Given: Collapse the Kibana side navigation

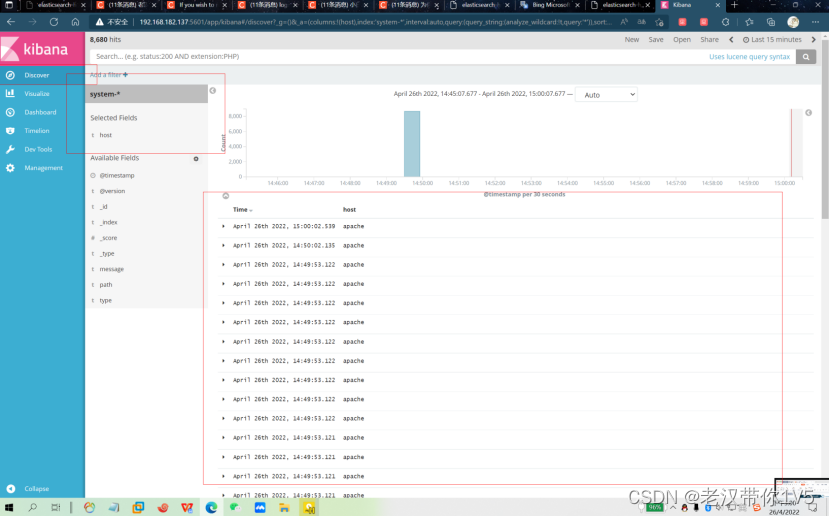Looking at the screenshot, I should point(36,488).
